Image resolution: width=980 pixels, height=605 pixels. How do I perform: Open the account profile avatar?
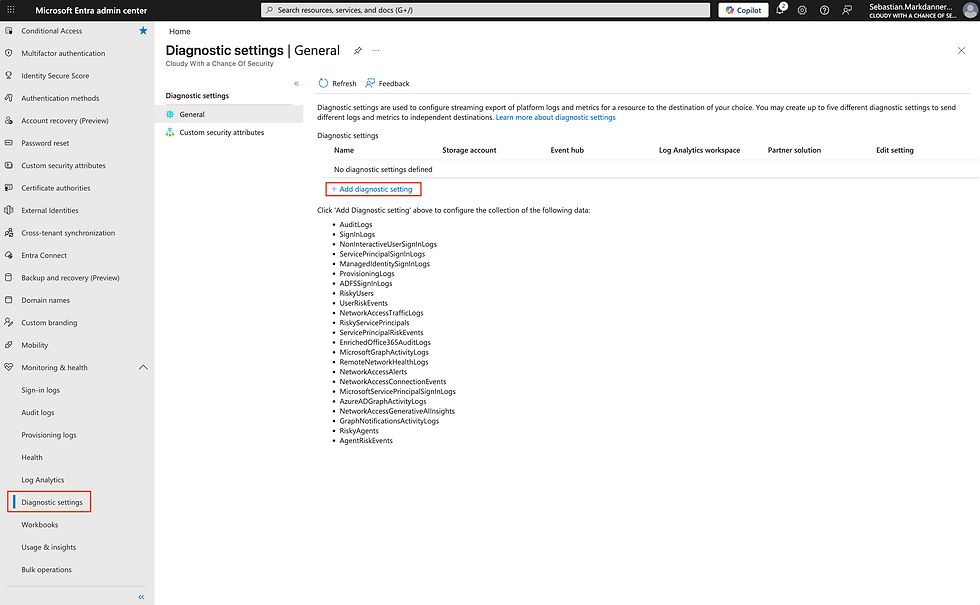(x=970, y=10)
